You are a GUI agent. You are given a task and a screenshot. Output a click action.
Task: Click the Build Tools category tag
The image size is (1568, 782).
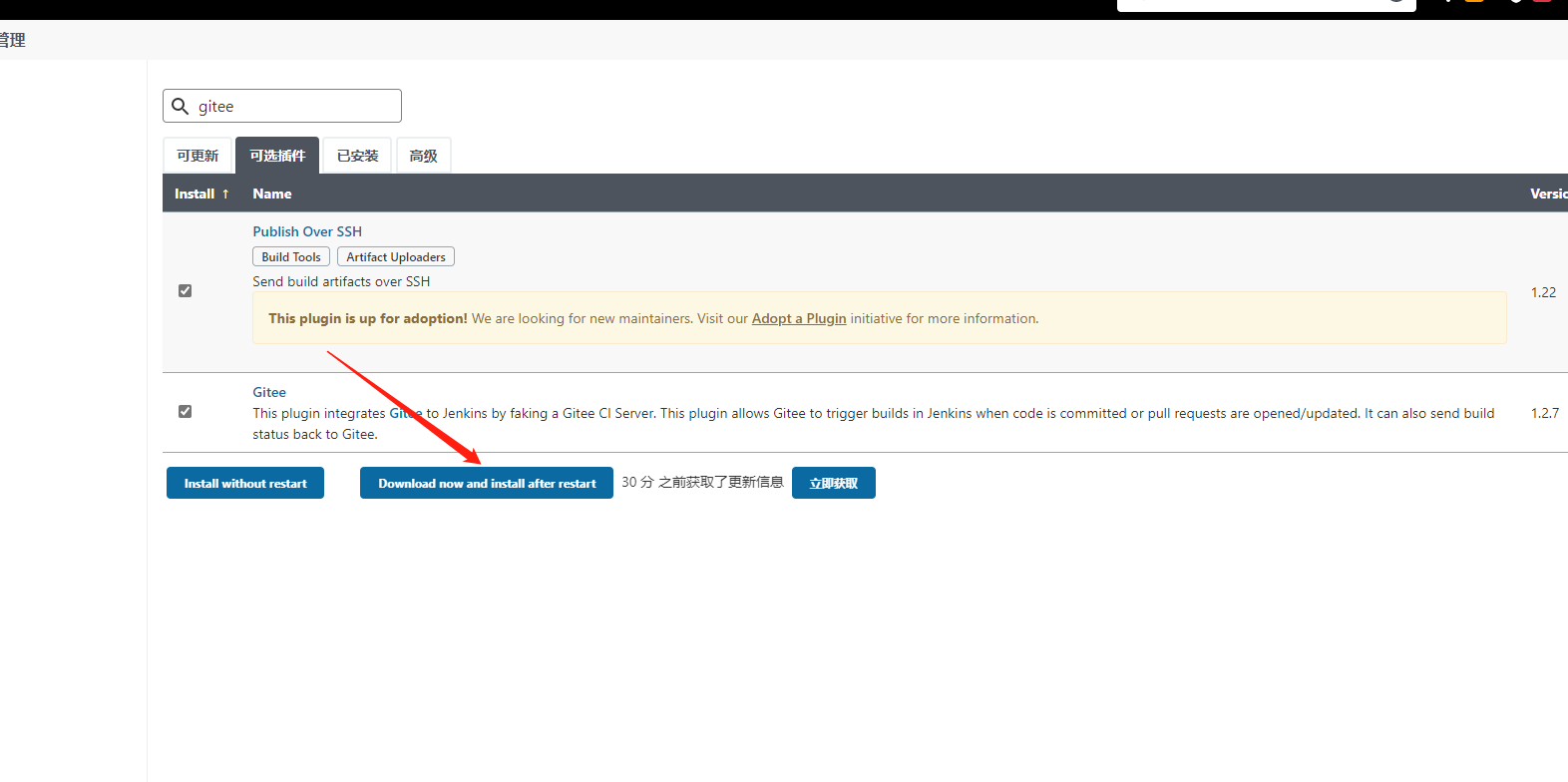(291, 257)
